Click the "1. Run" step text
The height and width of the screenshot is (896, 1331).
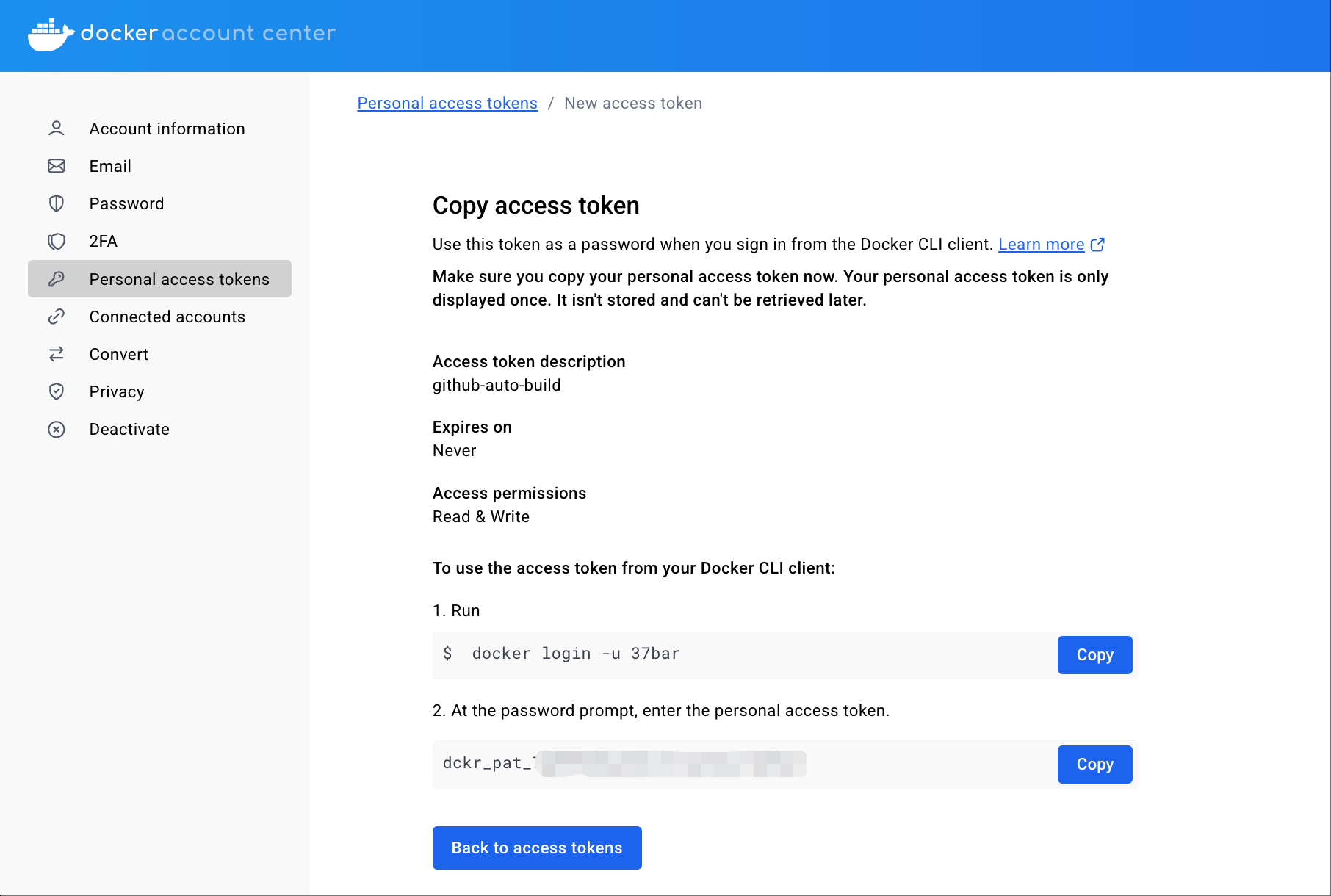[456, 611]
